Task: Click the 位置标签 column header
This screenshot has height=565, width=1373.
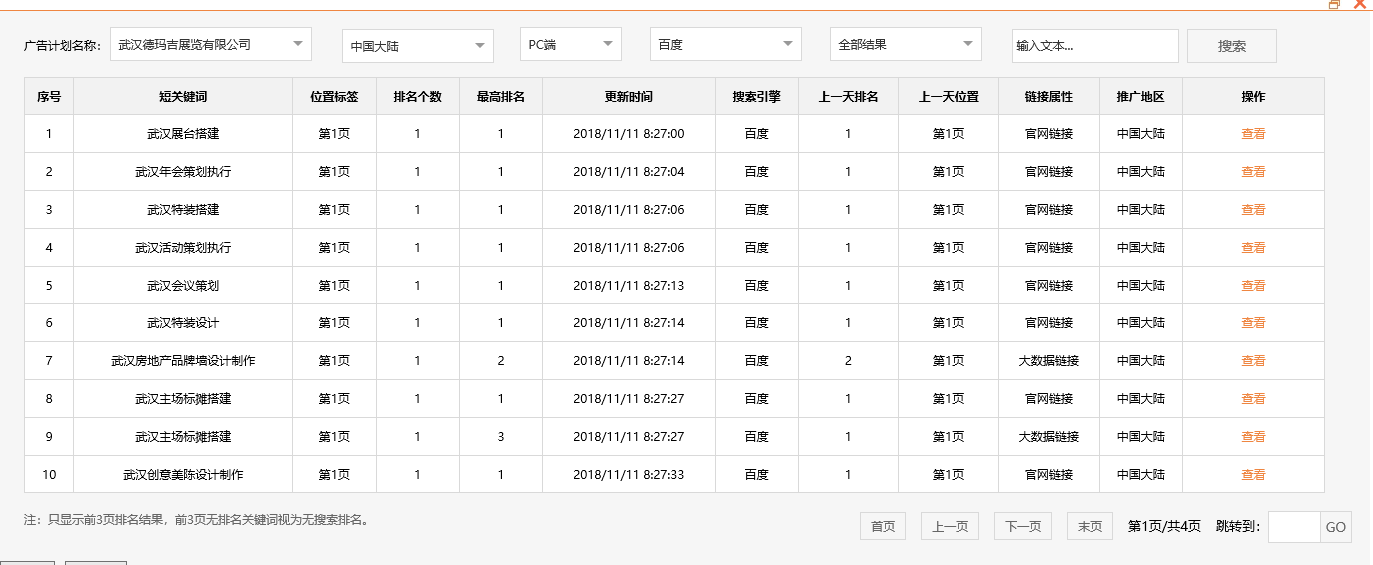Action: (x=334, y=97)
